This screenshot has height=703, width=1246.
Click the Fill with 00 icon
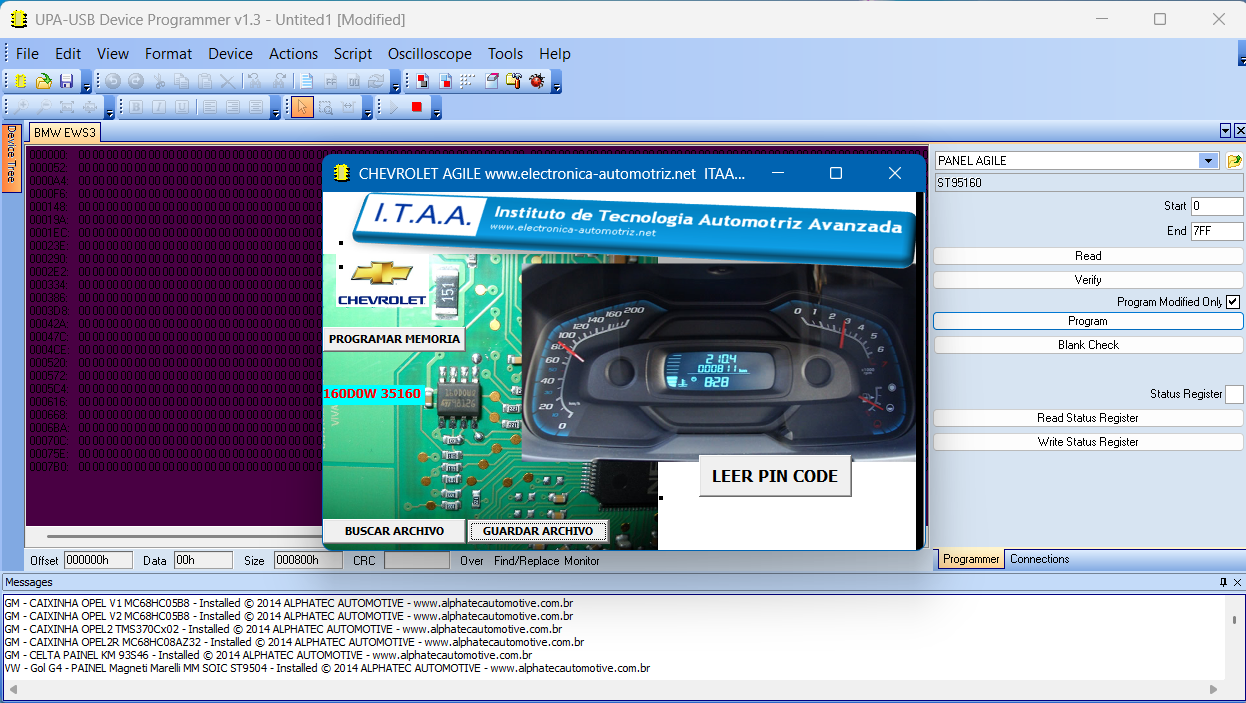[x=354, y=81]
